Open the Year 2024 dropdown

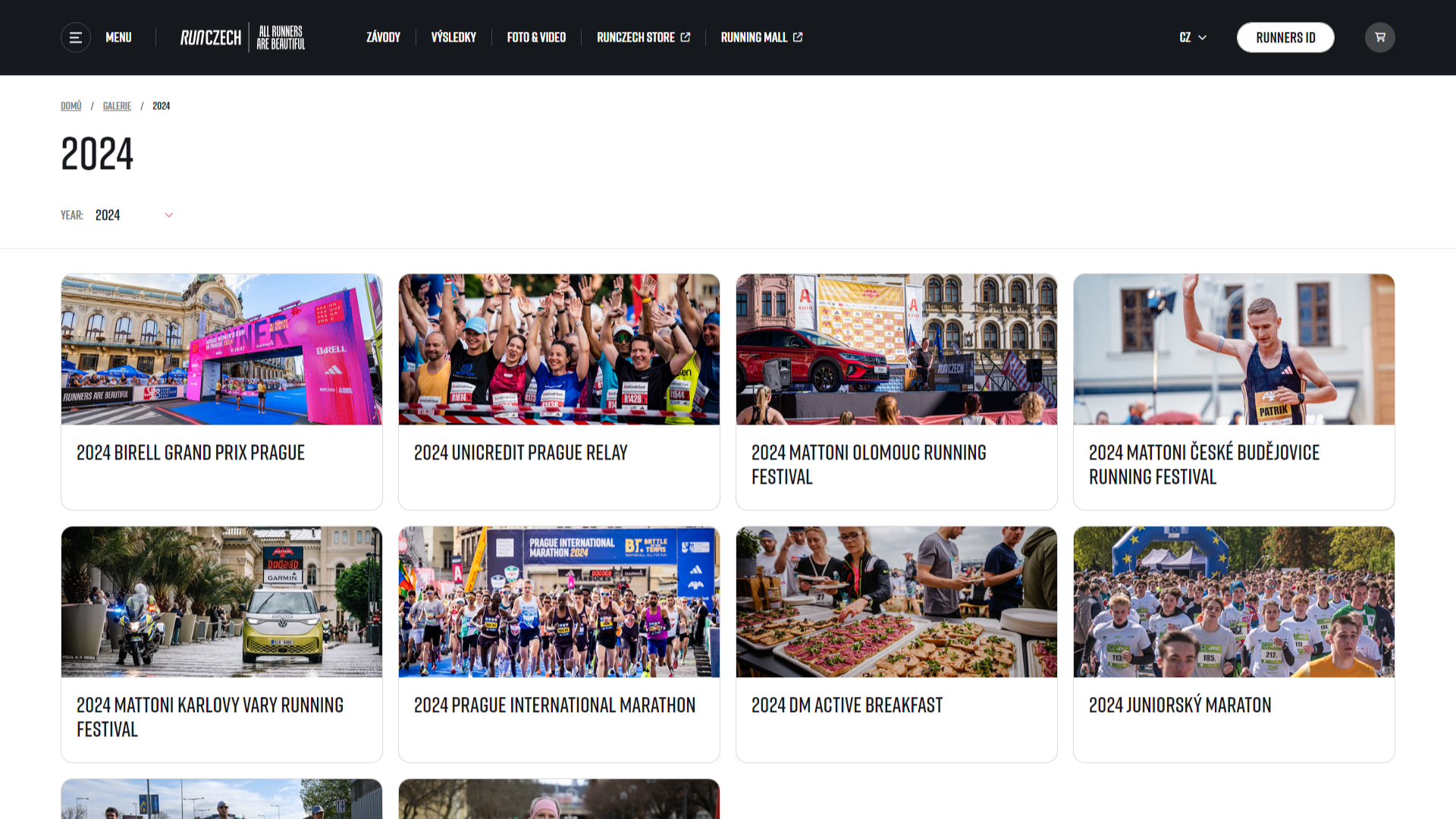(x=133, y=215)
